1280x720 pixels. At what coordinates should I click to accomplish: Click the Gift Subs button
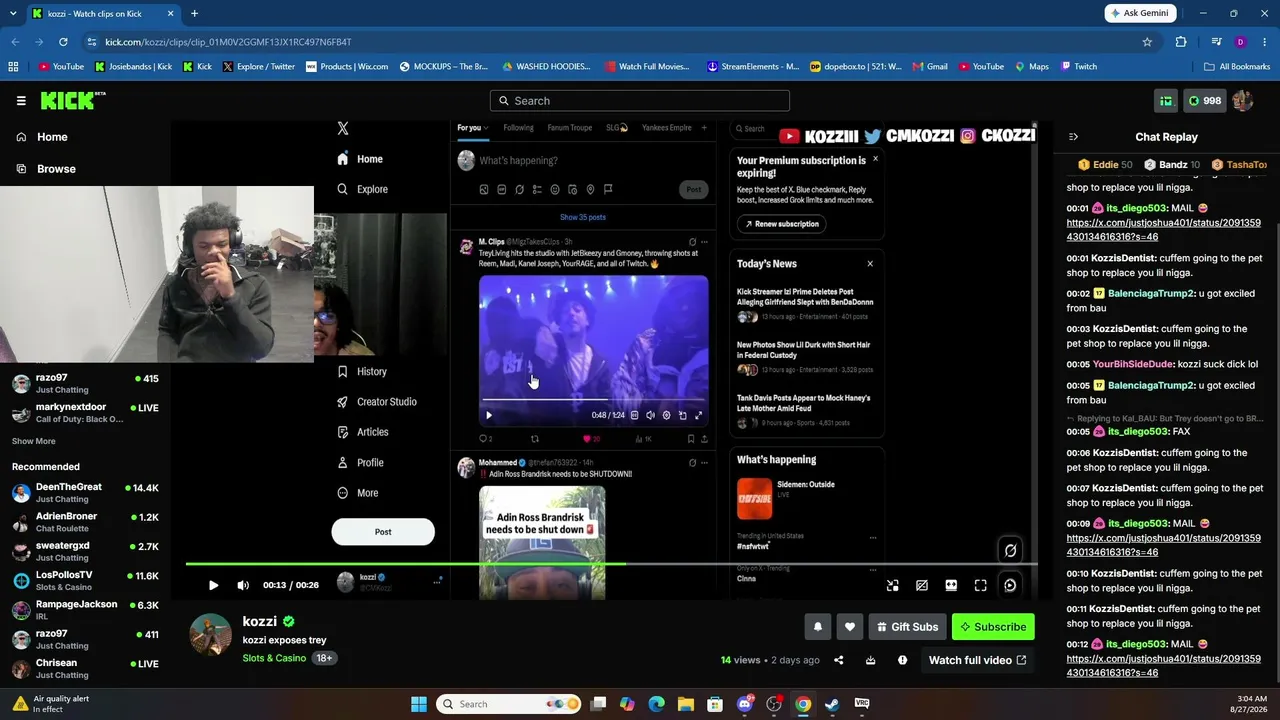908,627
